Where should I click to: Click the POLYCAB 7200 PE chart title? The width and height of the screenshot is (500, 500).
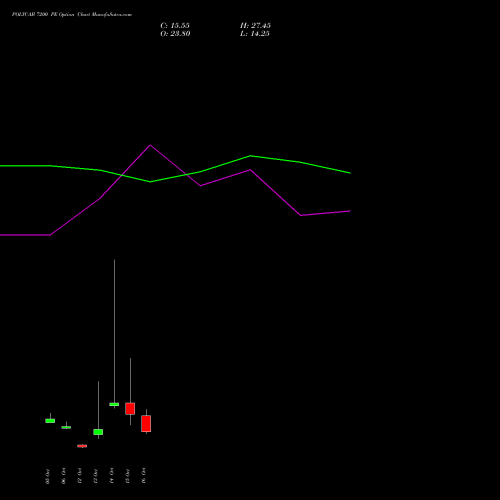[72, 14]
